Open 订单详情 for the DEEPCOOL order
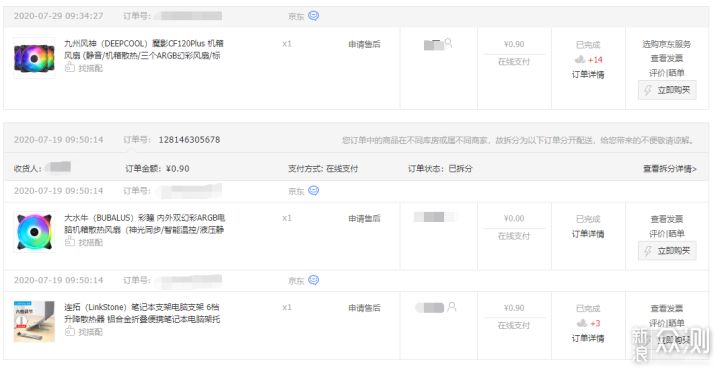720x372 pixels. point(588,74)
